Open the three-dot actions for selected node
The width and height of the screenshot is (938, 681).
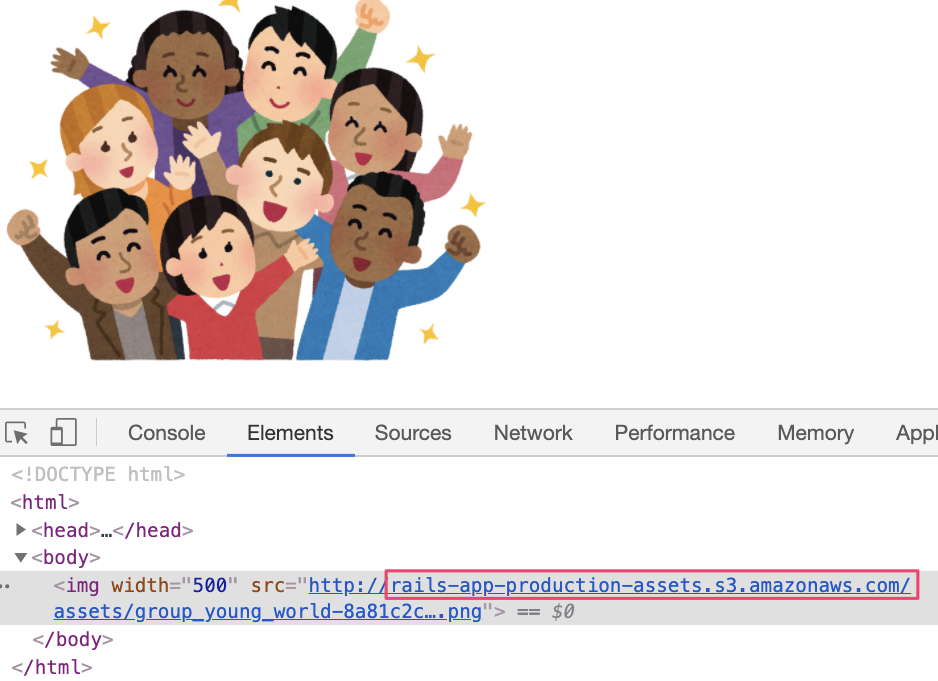pos(5,585)
